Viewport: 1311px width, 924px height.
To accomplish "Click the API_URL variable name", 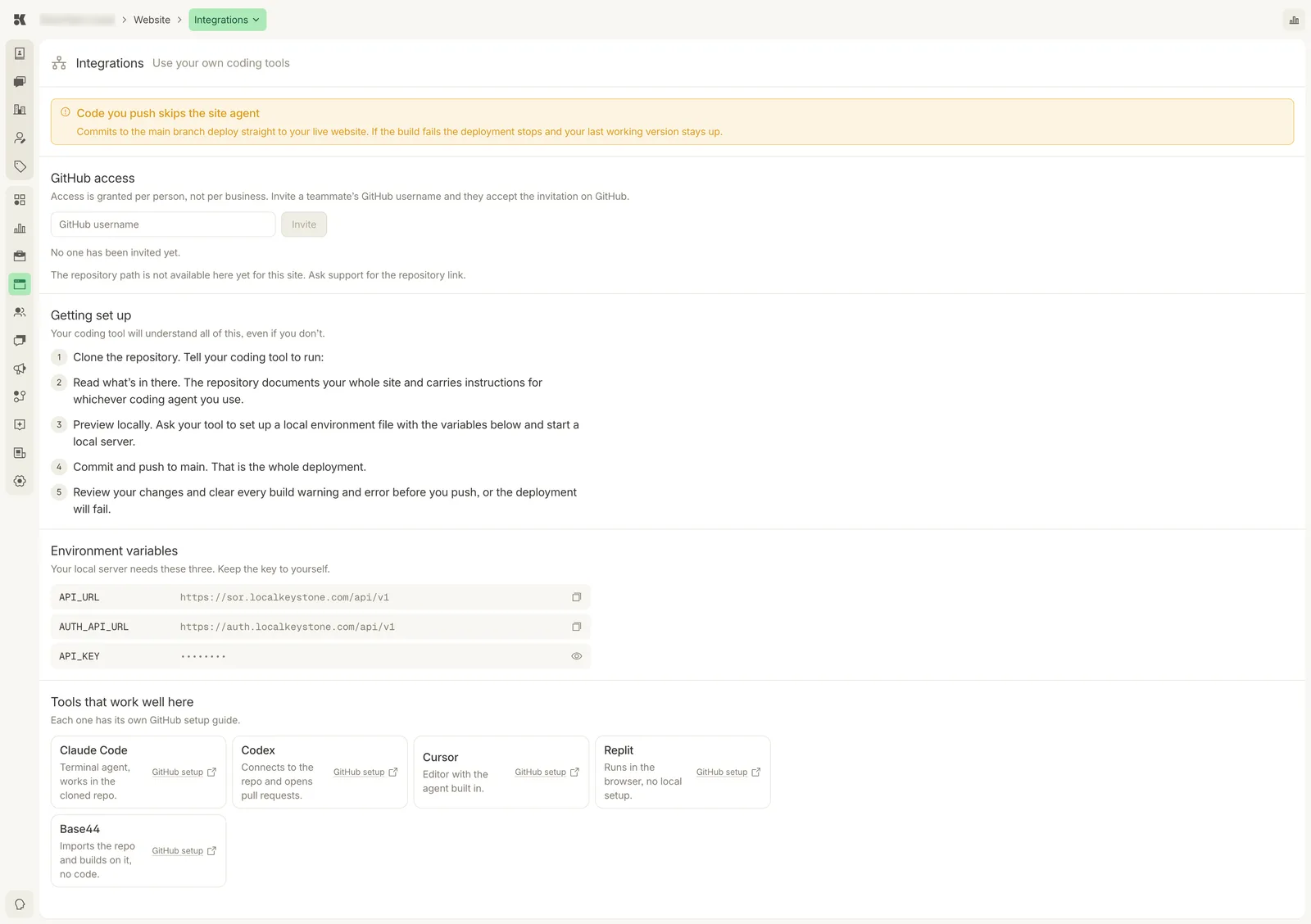I will tap(79, 597).
